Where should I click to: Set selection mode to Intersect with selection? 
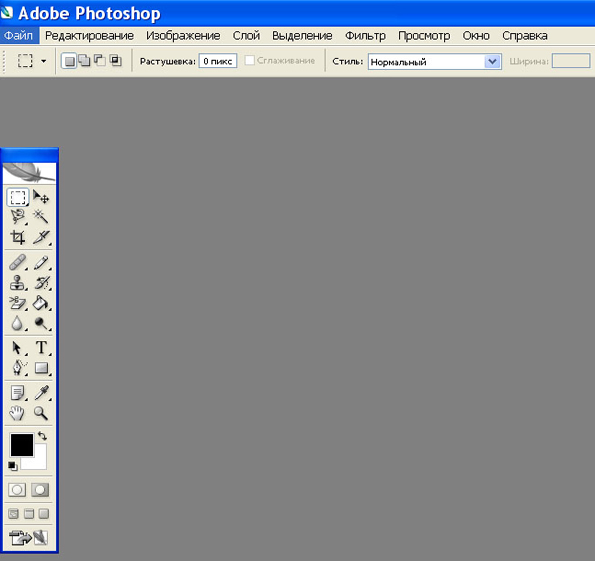point(115,61)
